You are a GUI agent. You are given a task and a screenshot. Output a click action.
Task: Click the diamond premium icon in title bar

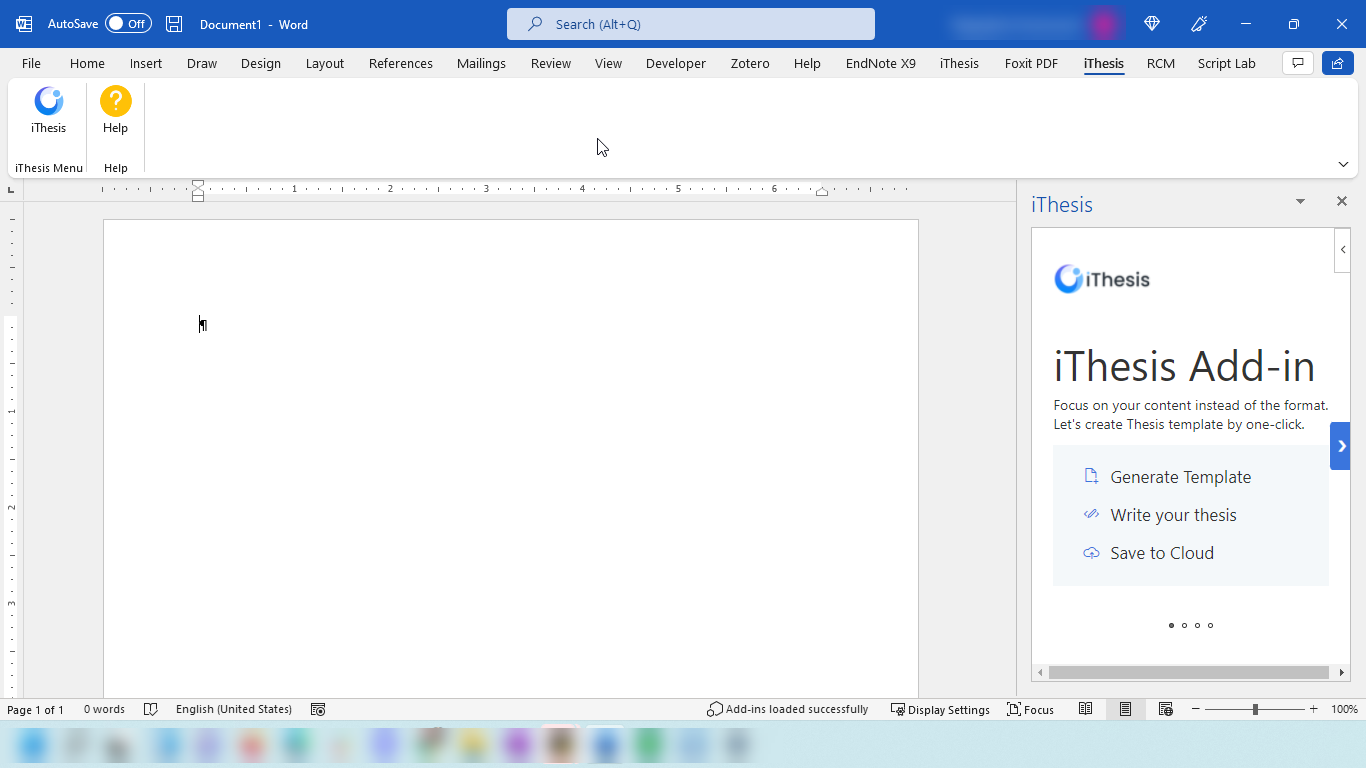click(x=1152, y=24)
